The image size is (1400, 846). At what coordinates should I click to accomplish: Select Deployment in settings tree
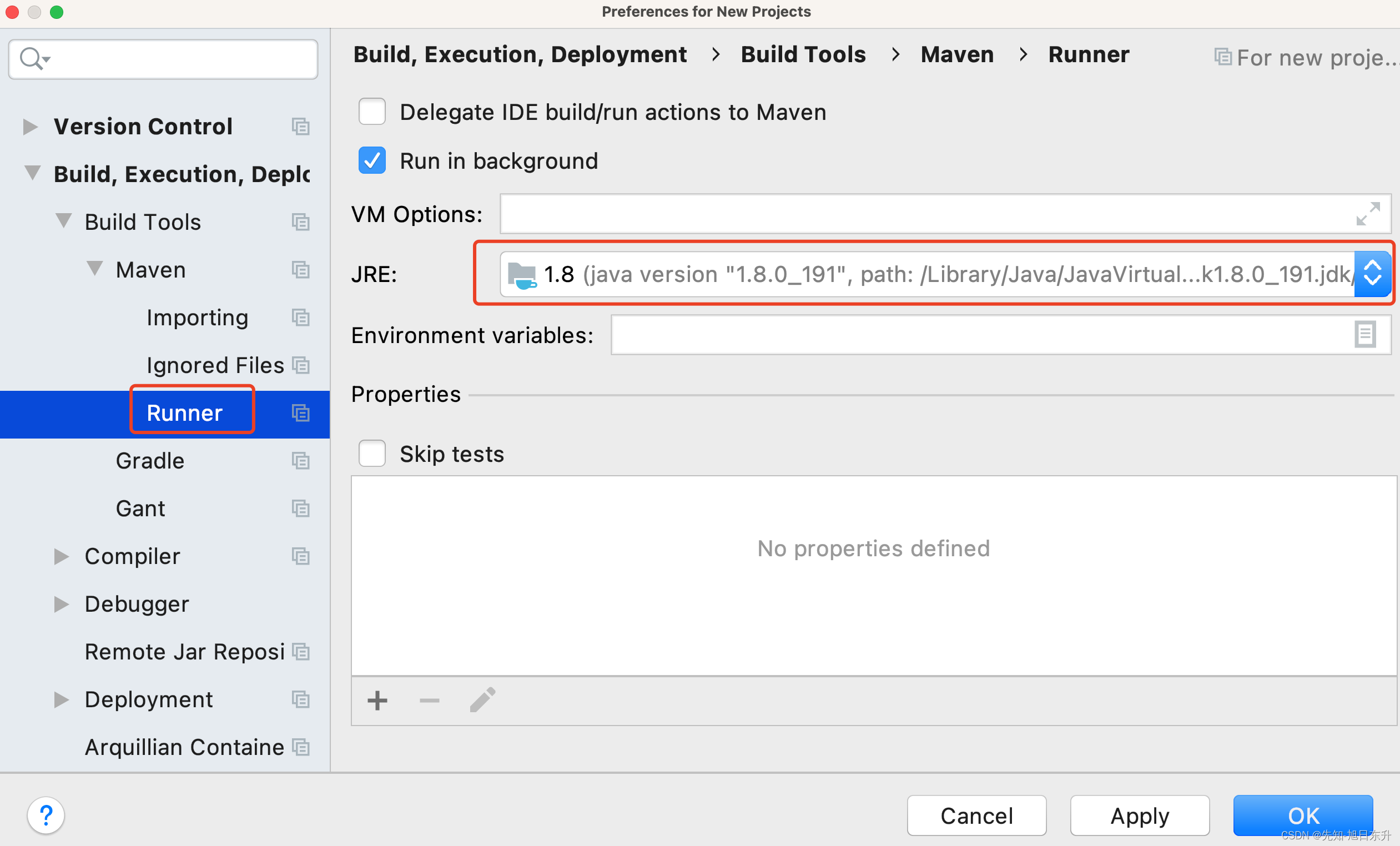click(148, 699)
